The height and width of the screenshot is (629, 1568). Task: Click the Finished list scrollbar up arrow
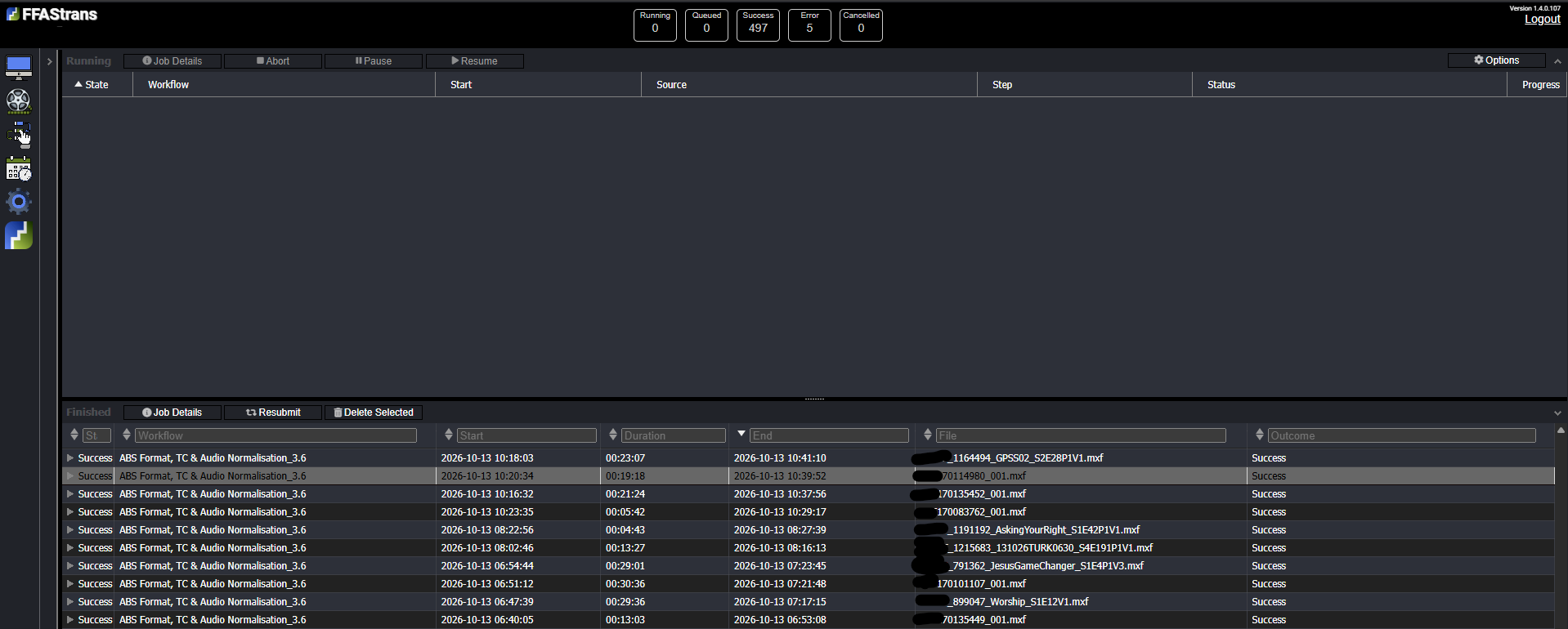coord(1561,430)
